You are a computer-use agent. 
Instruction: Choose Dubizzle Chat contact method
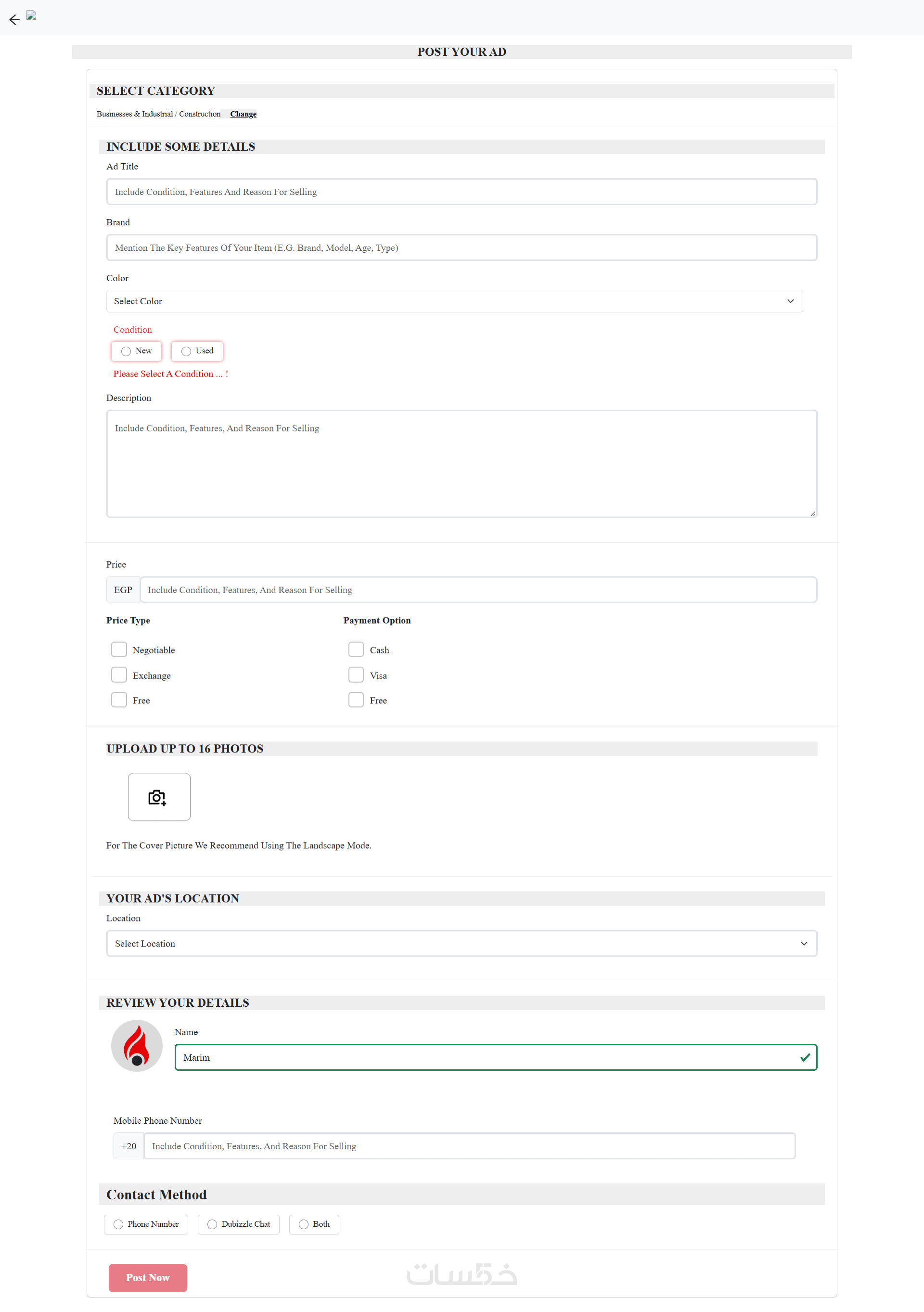tap(212, 1224)
